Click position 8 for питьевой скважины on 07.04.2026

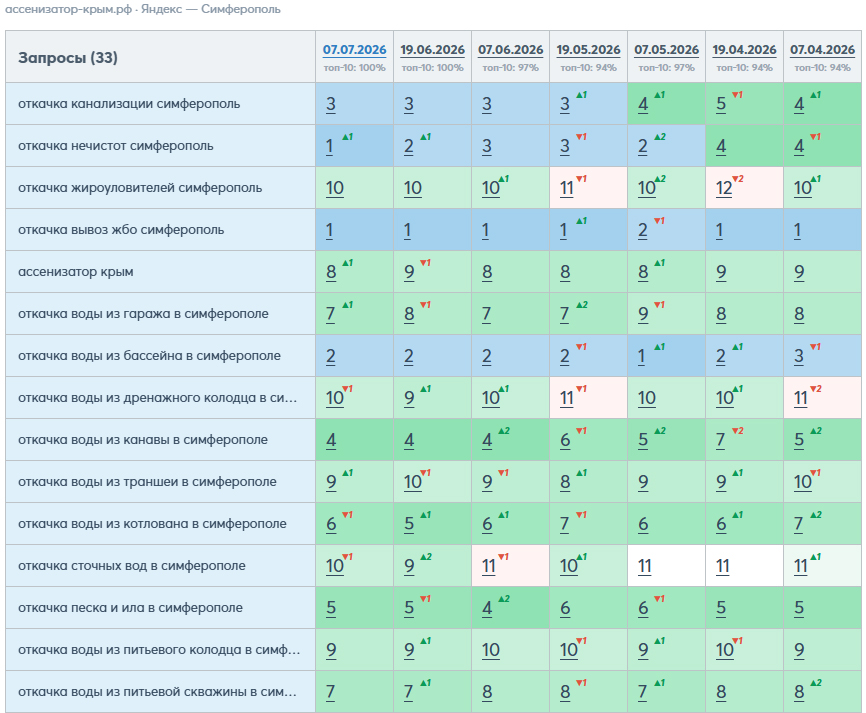pyautogui.click(x=799, y=692)
